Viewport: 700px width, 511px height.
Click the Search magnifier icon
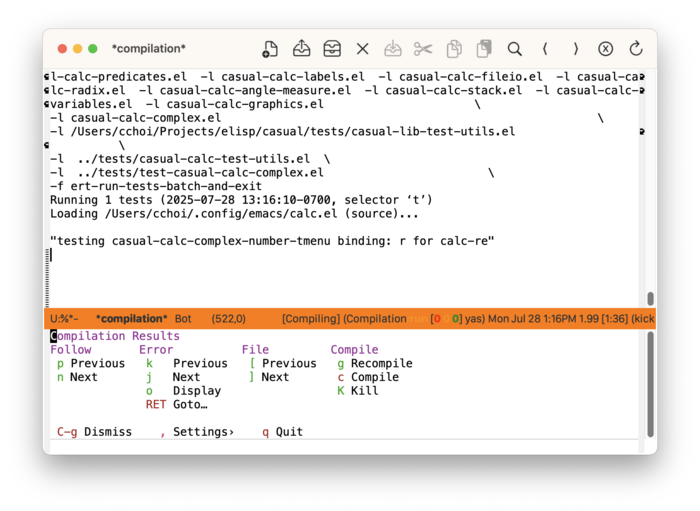[x=514, y=49]
